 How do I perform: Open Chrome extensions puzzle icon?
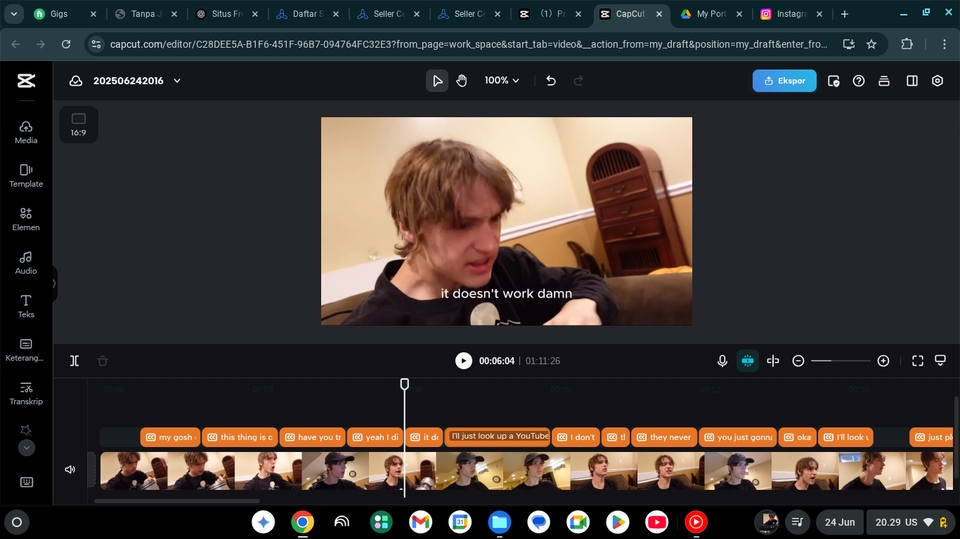[x=907, y=44]
